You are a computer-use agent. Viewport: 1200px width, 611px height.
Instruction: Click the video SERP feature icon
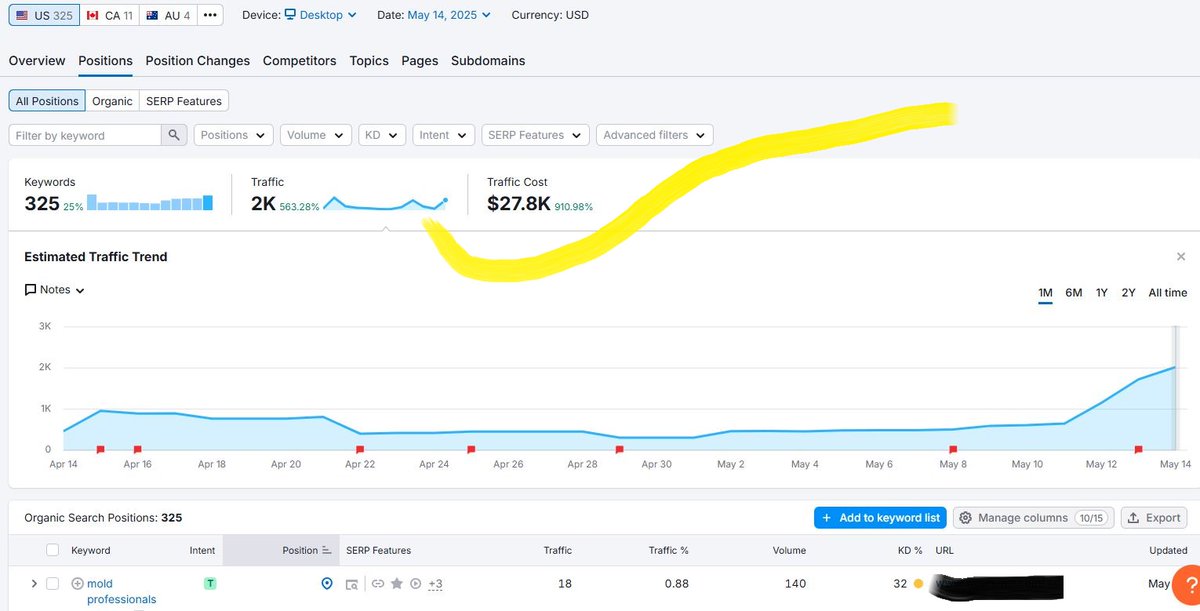click(x=416, y=583)
